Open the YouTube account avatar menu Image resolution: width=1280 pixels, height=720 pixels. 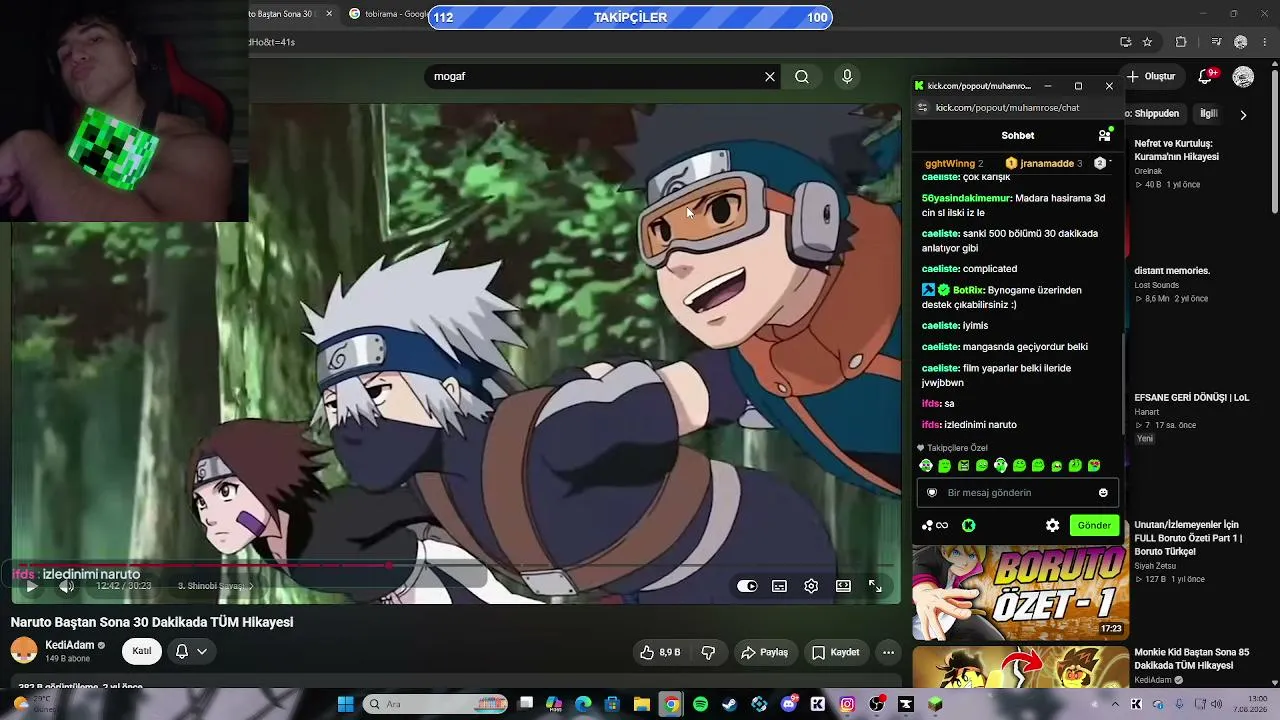pos(1243,76)
